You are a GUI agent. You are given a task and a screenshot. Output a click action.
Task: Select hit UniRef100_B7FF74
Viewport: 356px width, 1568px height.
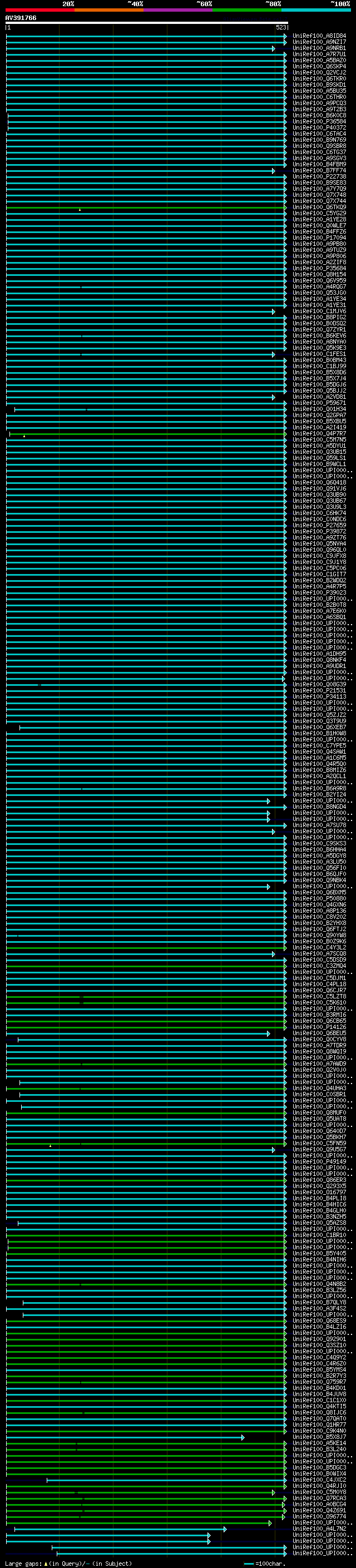[319, 170]
